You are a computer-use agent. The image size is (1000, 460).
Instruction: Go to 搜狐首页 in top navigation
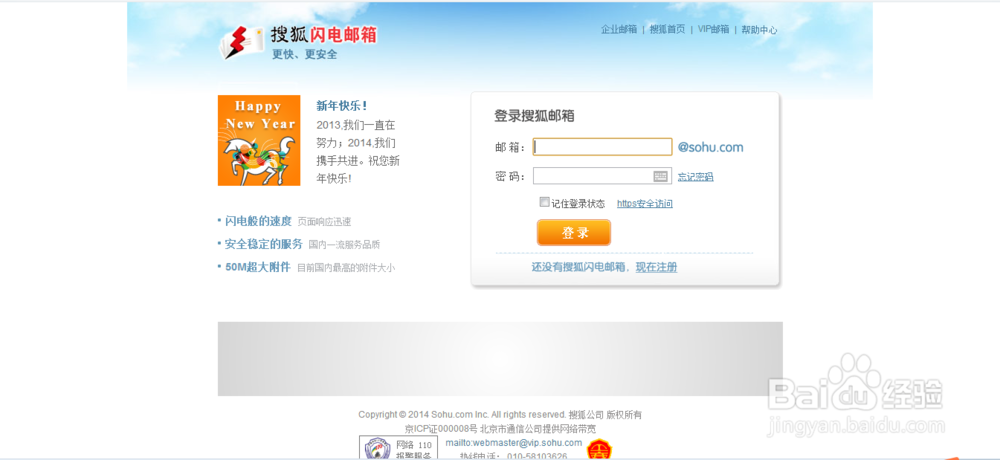tap(667, 29)
